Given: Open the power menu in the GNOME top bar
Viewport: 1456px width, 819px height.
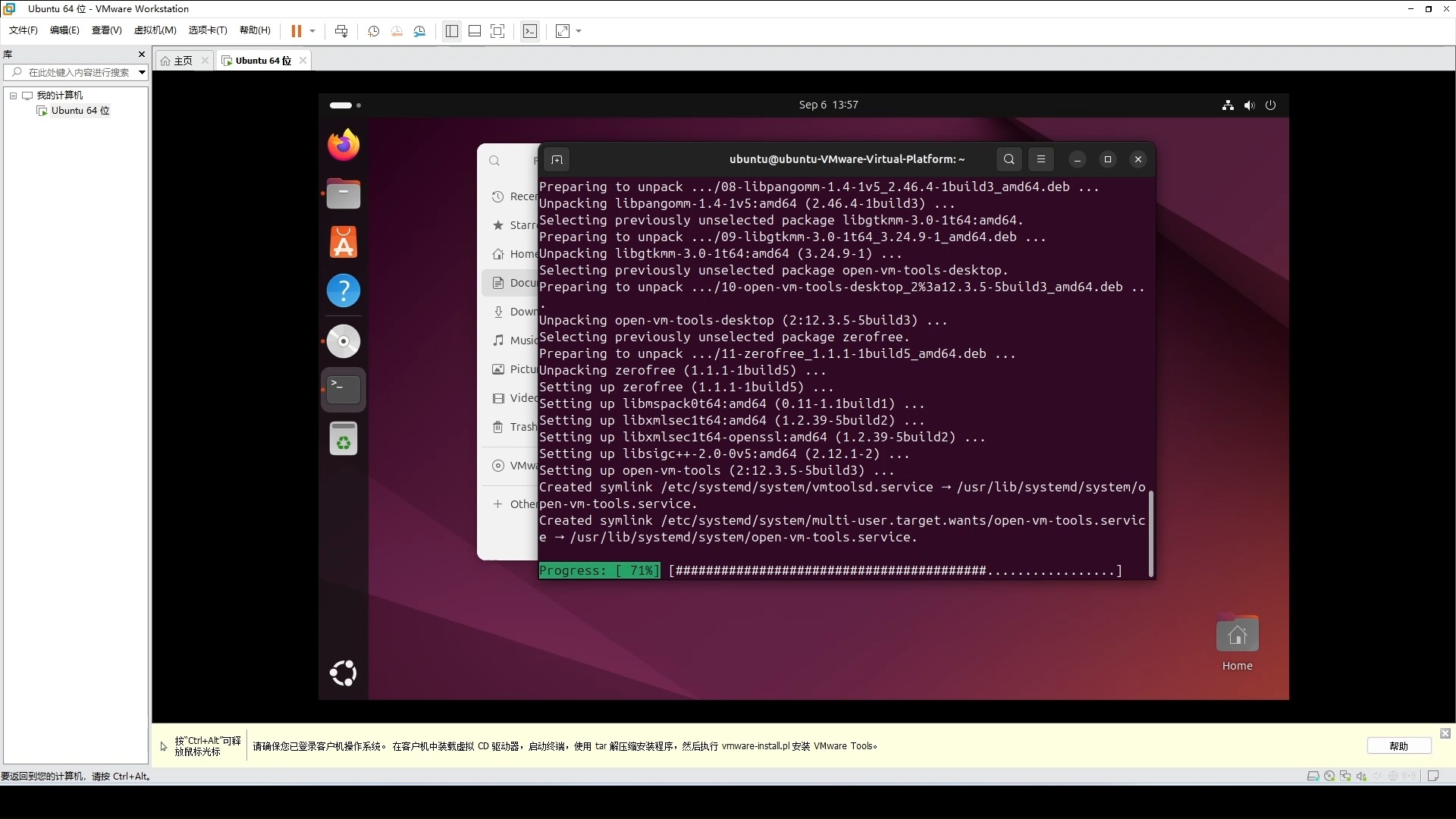Looking at the screenshot, I should pos(1271,105).
